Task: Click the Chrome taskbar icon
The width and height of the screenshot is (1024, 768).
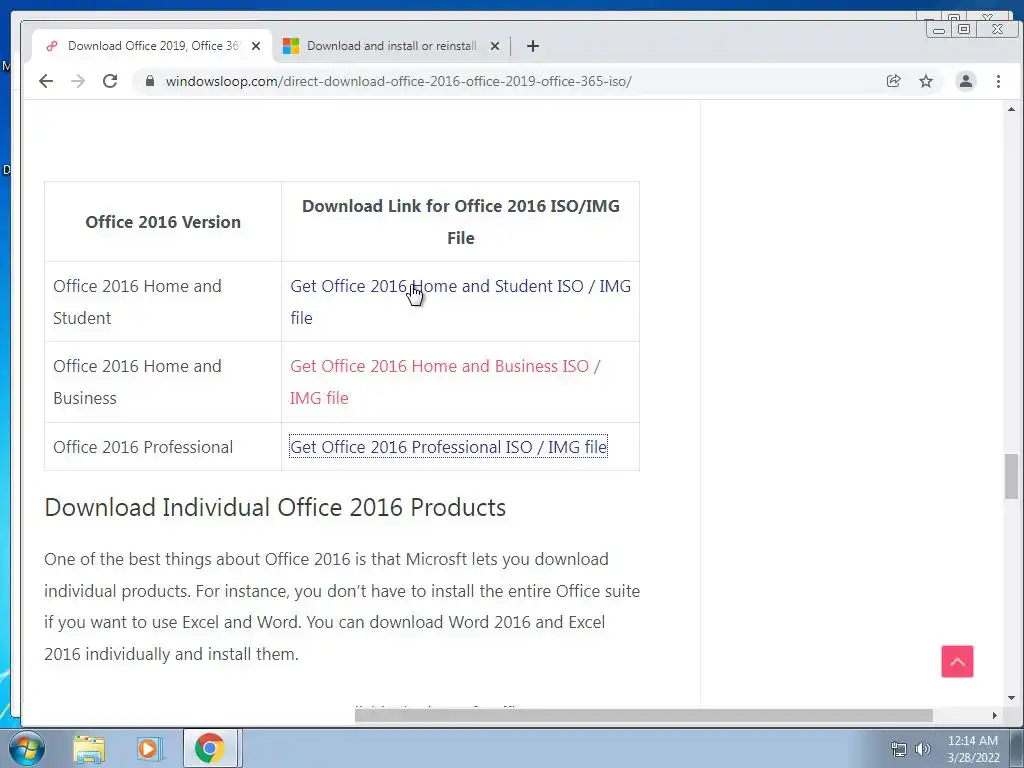Action: (210, 748)
